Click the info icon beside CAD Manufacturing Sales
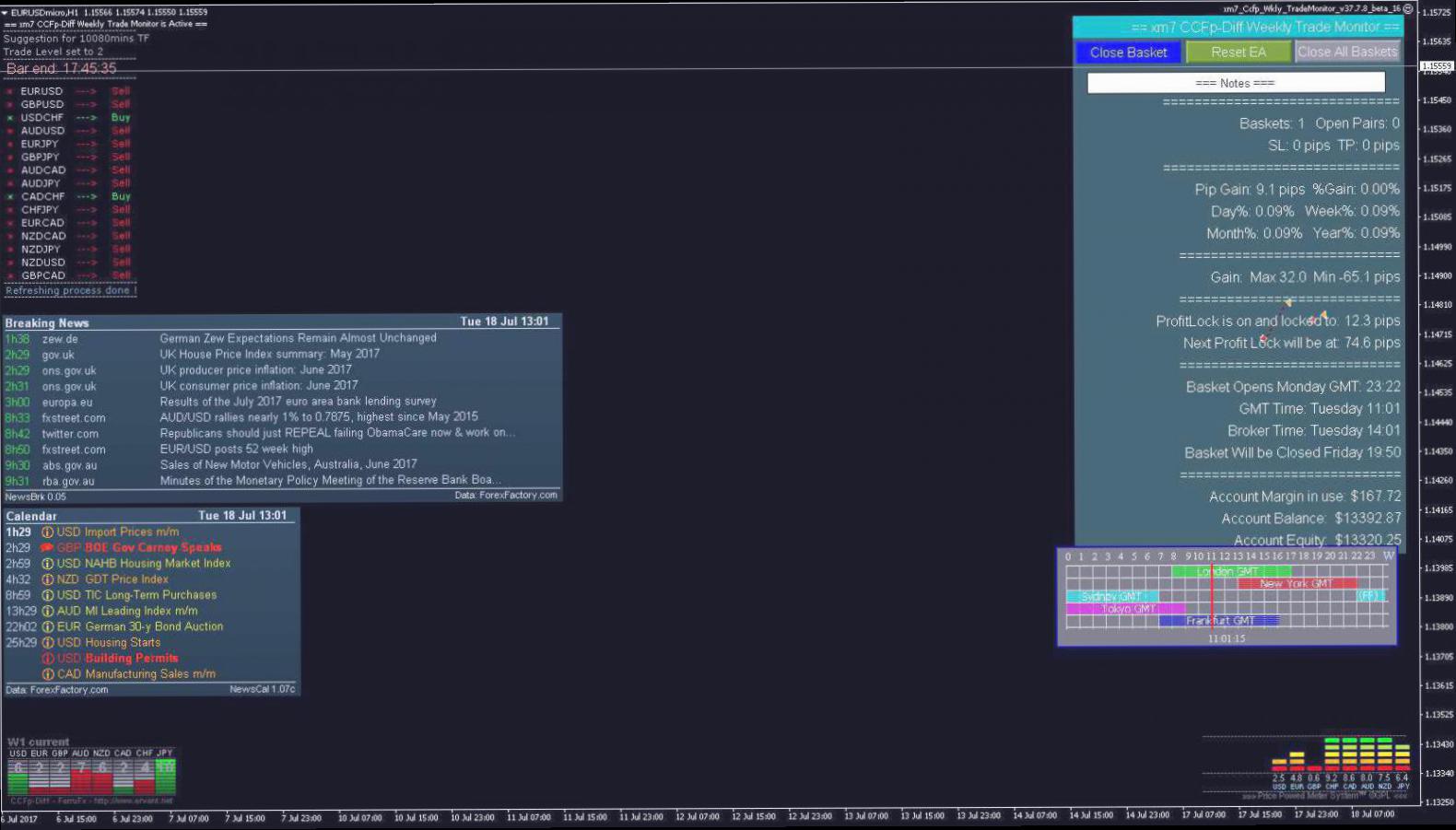 pyautogui.click(x=48, y=674)
